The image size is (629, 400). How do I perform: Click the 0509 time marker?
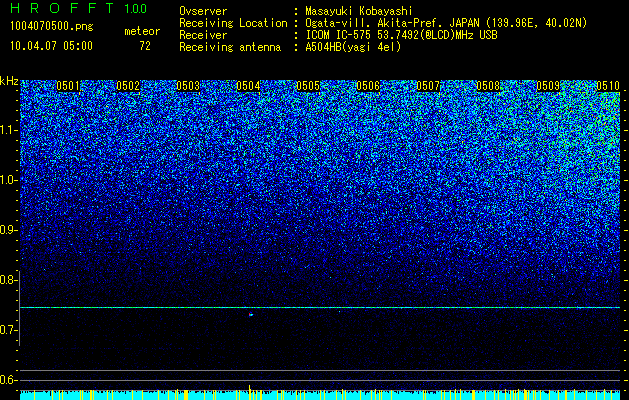(x=548, y=86)
